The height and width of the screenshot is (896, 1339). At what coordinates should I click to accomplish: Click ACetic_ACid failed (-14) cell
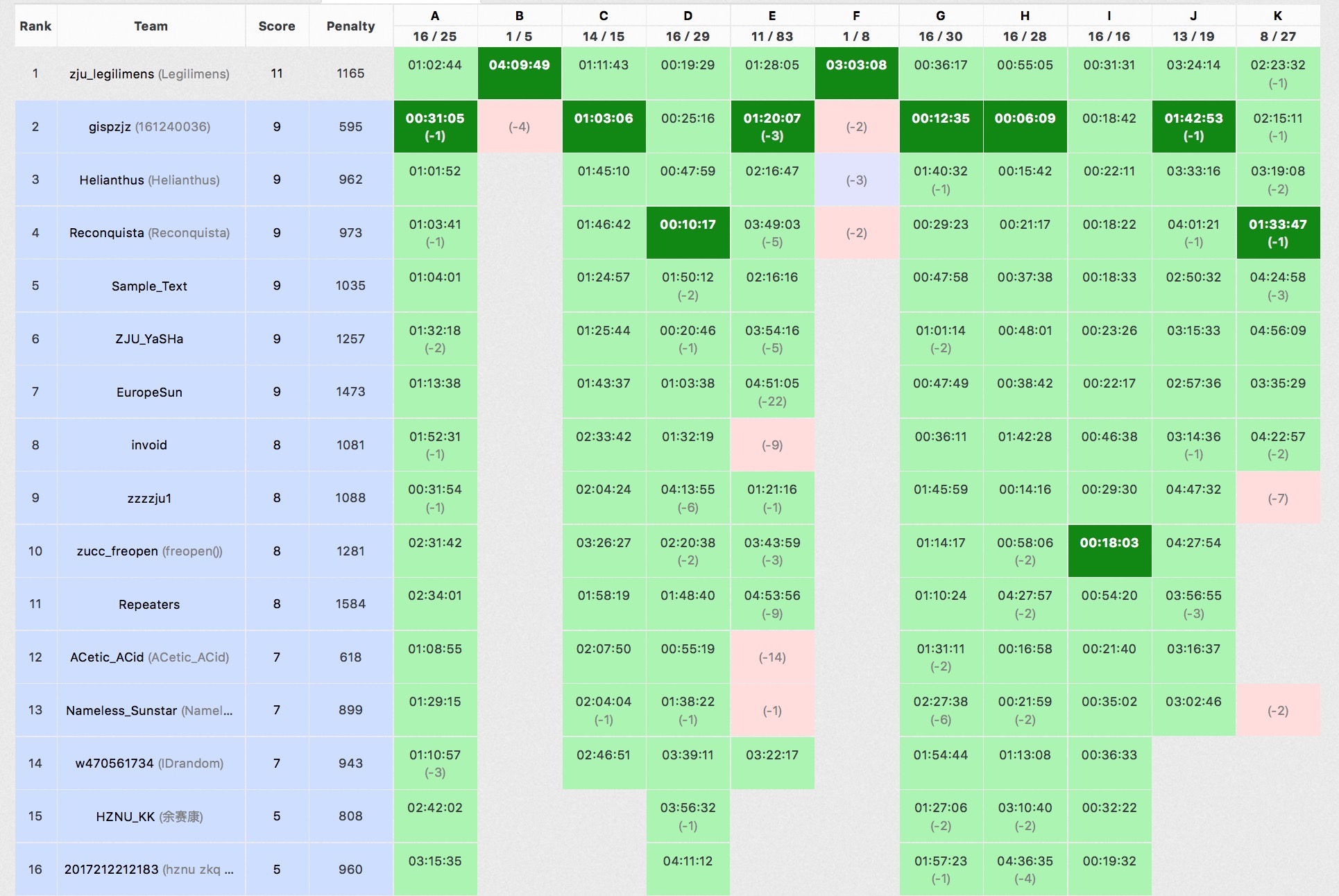pyautogui.click(x=772, y=657)
